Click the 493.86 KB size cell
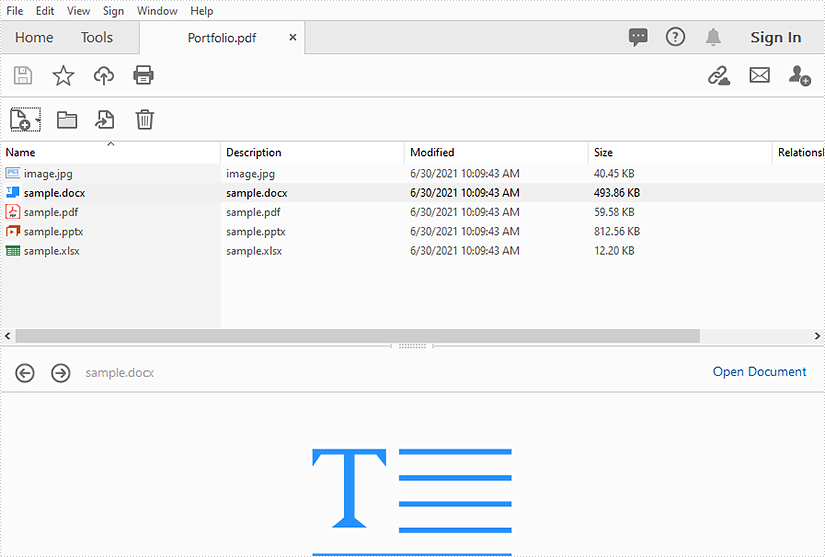Viewport: 825px width, 557px height. 617,193
